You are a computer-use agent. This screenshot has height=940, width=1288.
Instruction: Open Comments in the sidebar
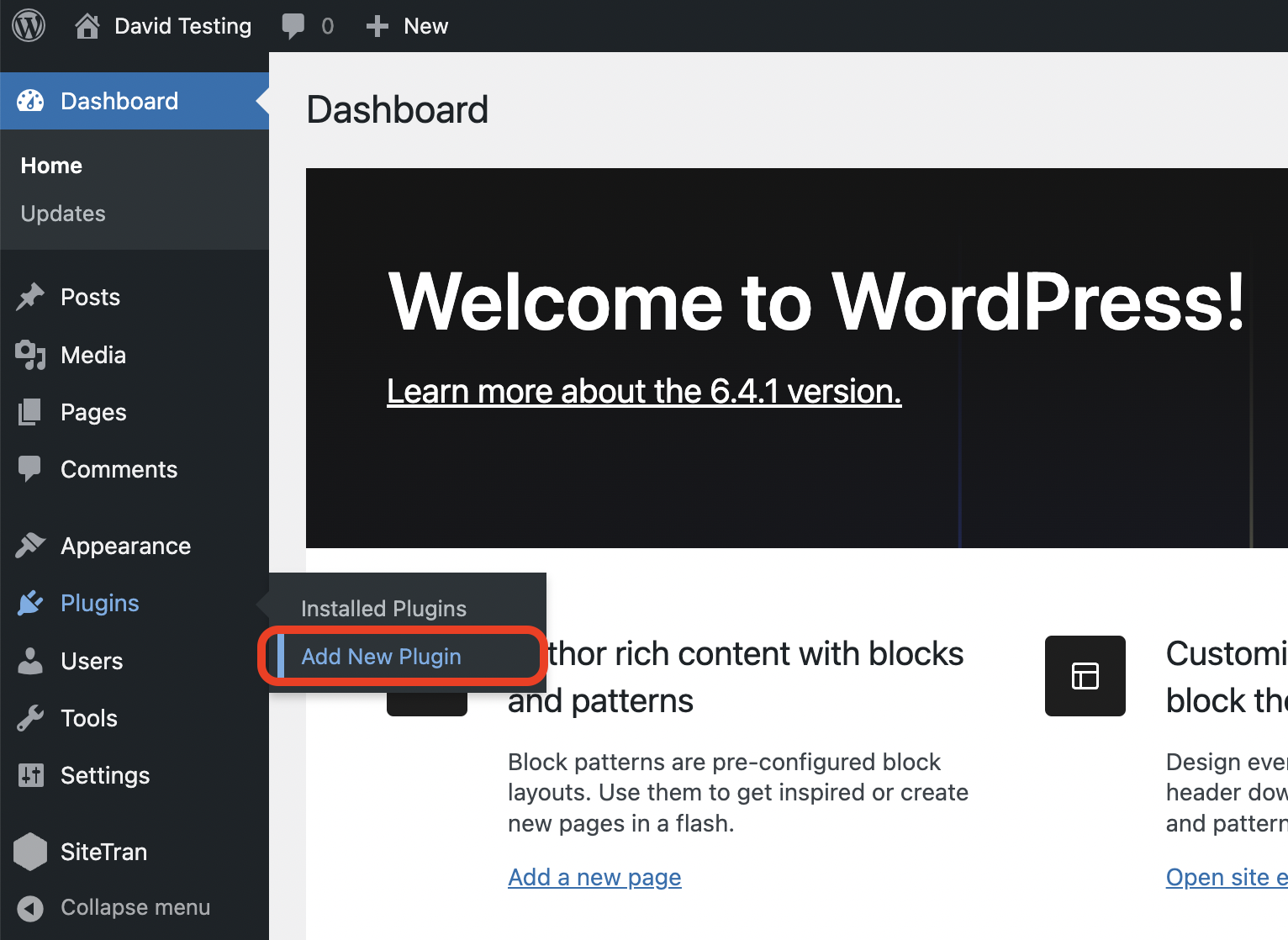119,469
